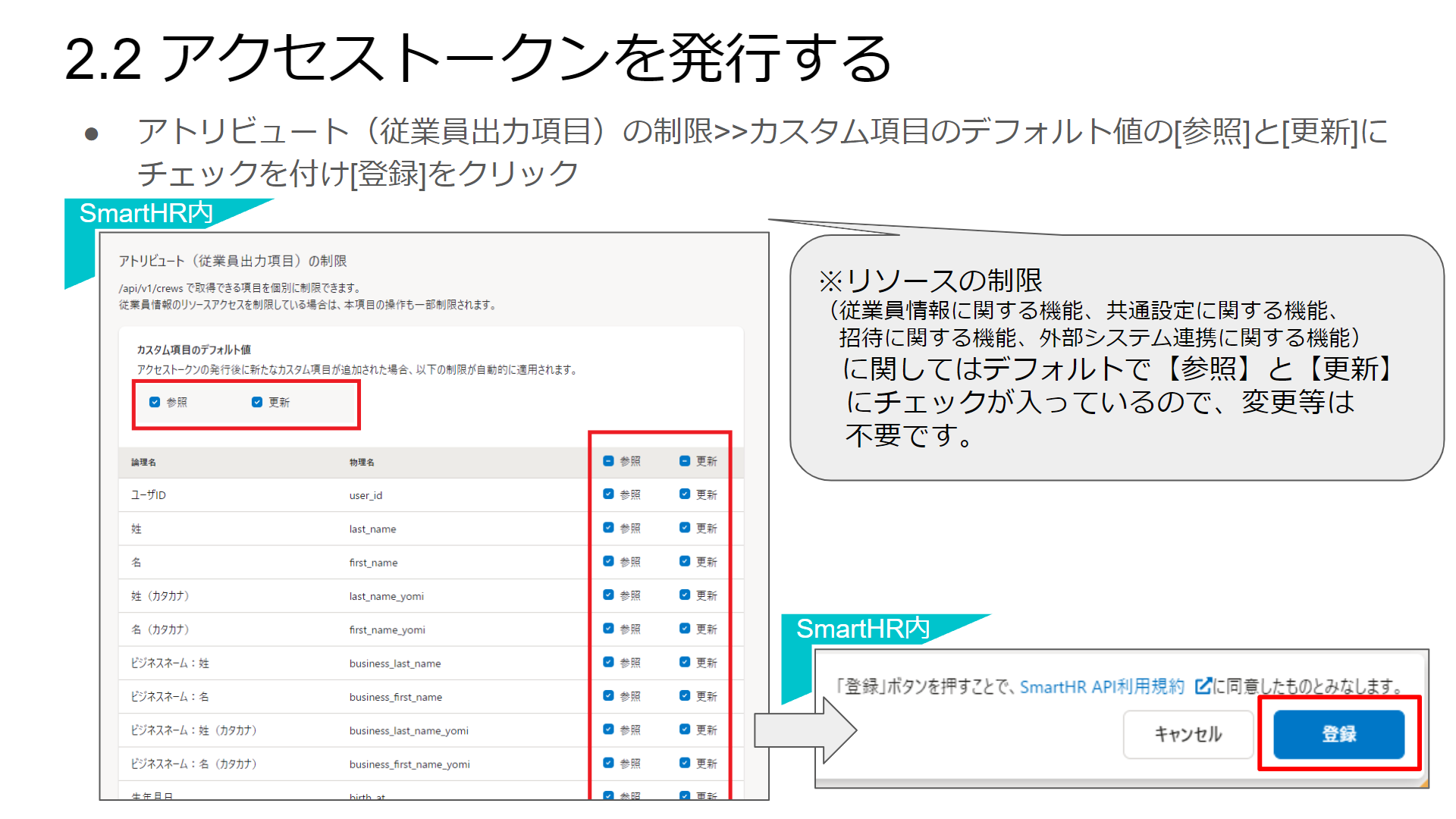Uncheck 更新 for the first_name_yomi row
1456x819 pixels.
(685, 629)
